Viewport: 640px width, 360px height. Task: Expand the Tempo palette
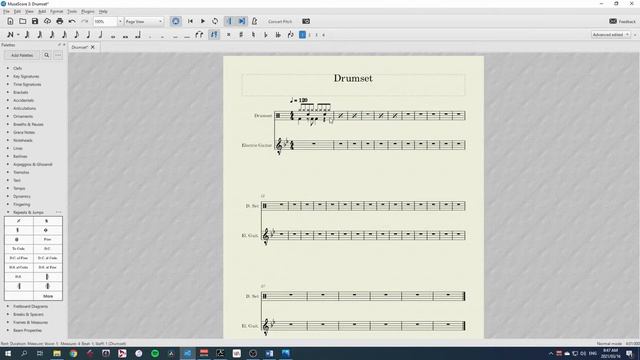8,188
